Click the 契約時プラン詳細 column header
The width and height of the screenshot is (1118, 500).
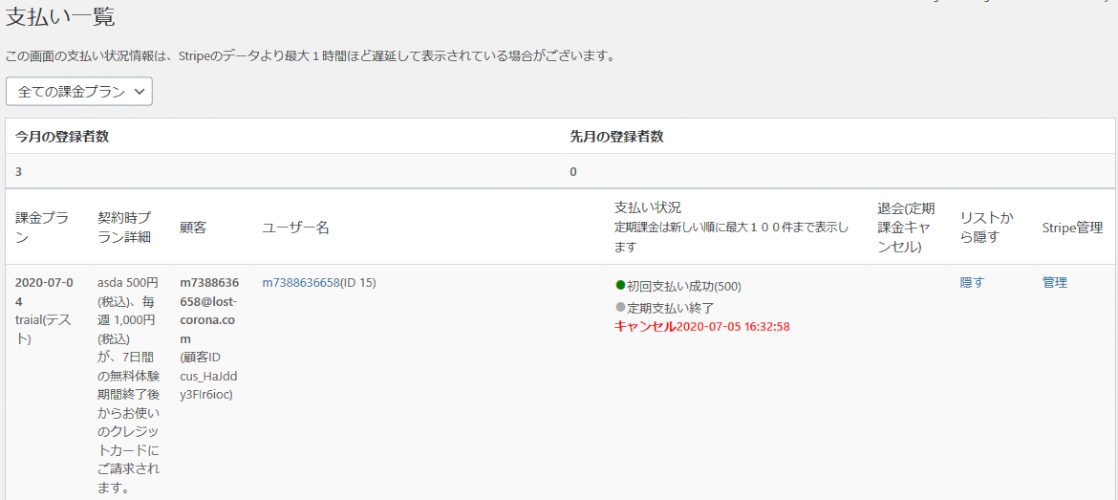pyautogui.click(x=124, y=228)
